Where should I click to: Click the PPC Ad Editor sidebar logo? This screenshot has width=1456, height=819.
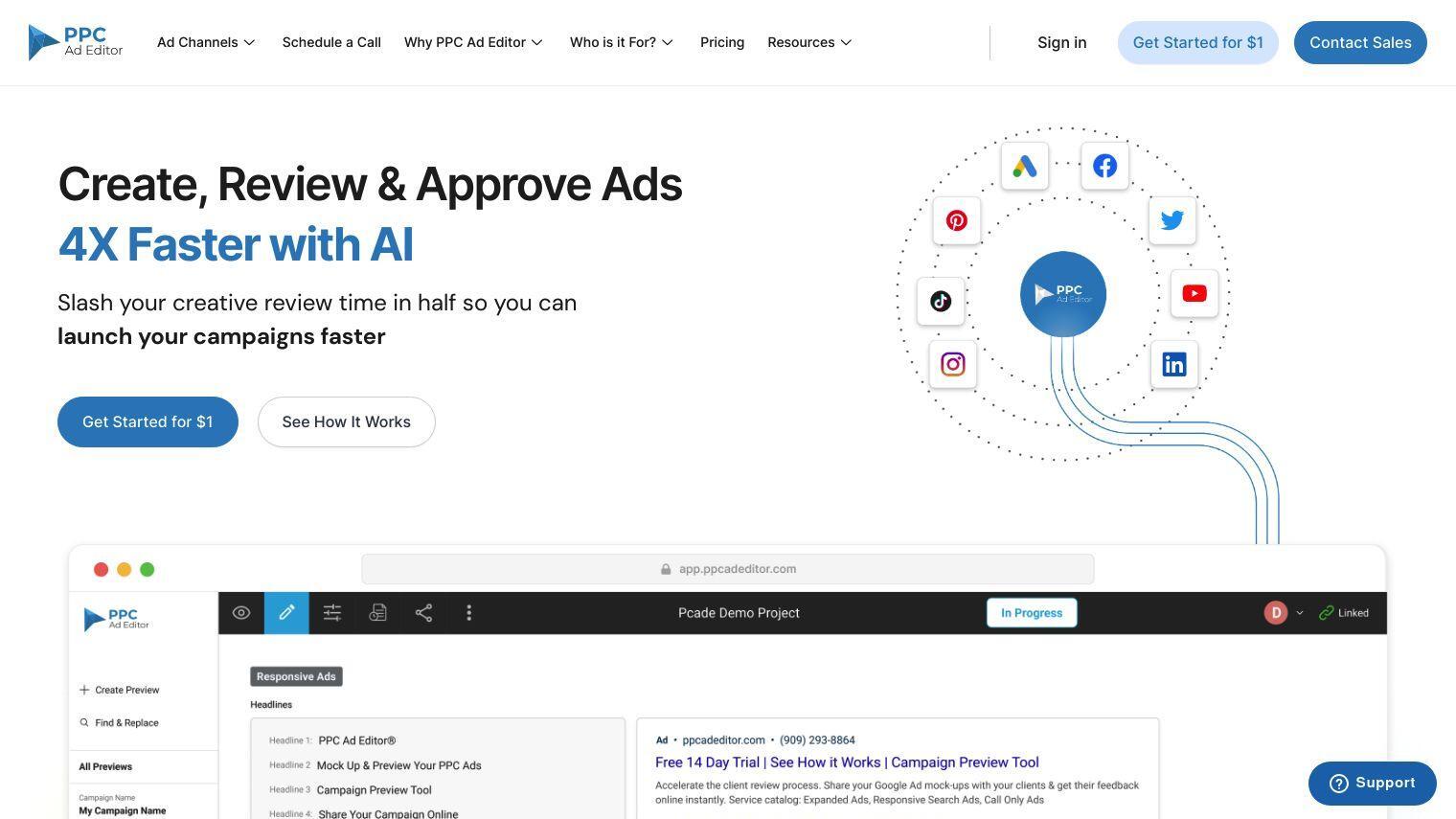(116, 619)
